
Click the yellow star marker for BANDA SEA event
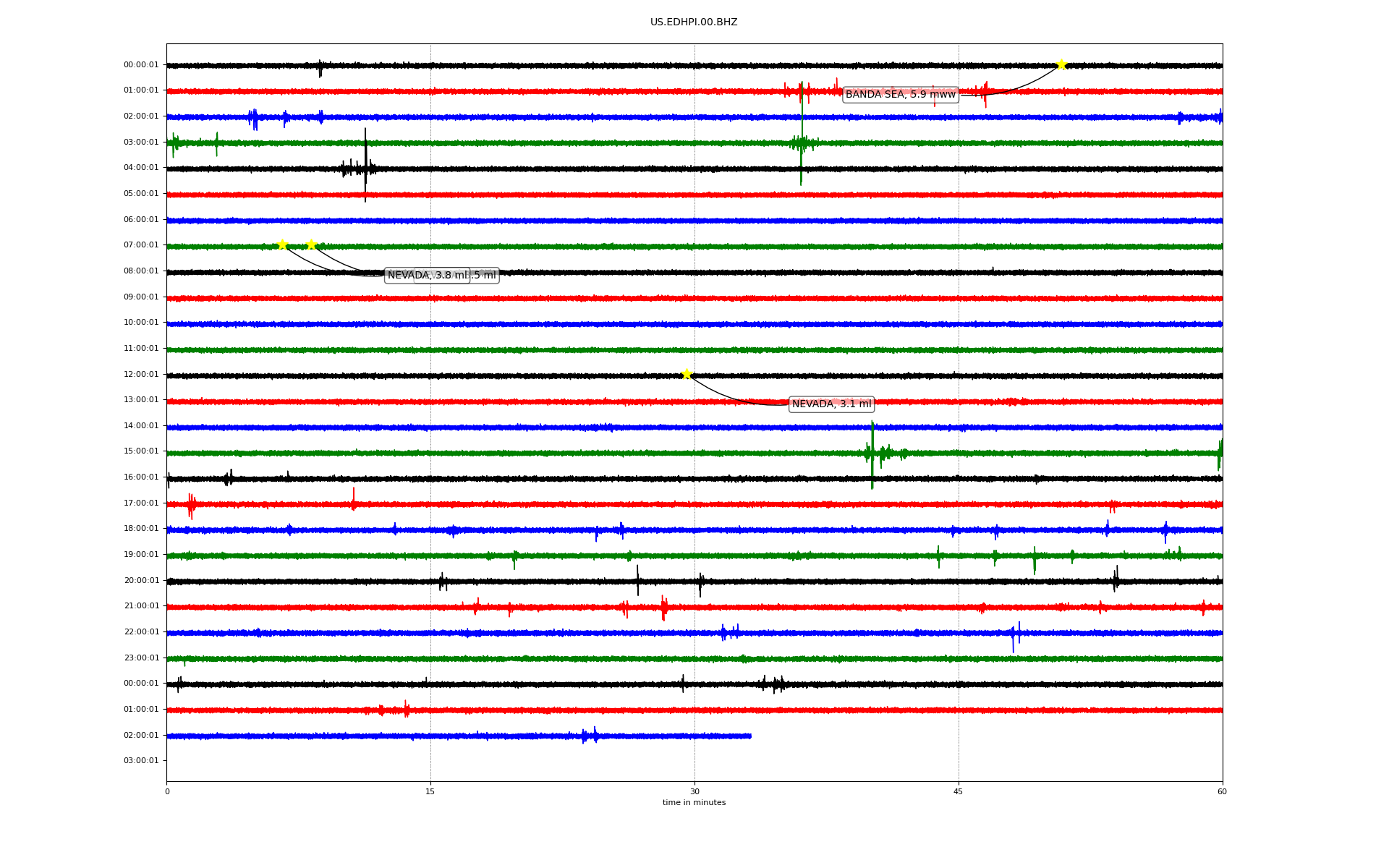[x=1061, y=64]
